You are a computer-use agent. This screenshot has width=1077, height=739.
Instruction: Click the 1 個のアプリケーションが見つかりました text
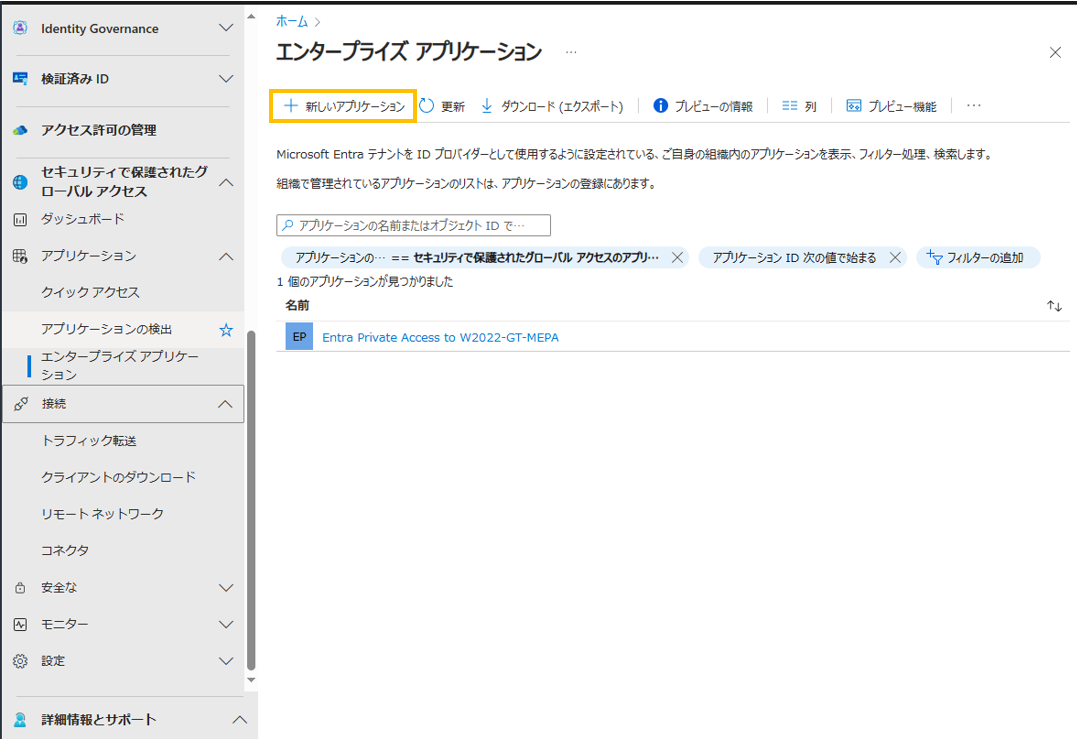365,282
